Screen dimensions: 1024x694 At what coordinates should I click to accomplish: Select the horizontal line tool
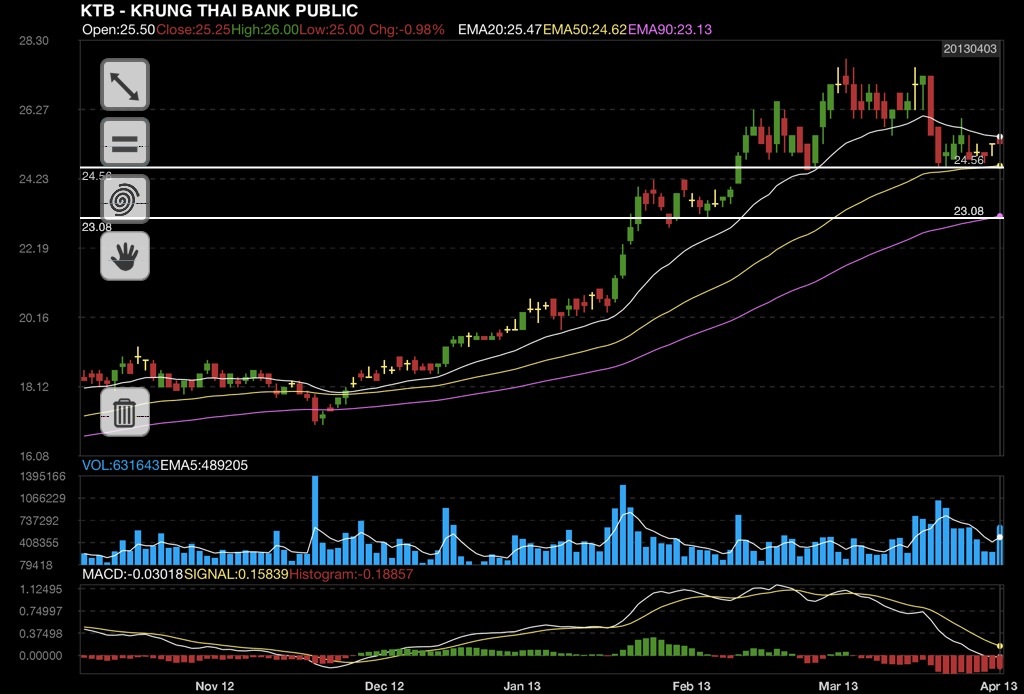pos(125,142)
